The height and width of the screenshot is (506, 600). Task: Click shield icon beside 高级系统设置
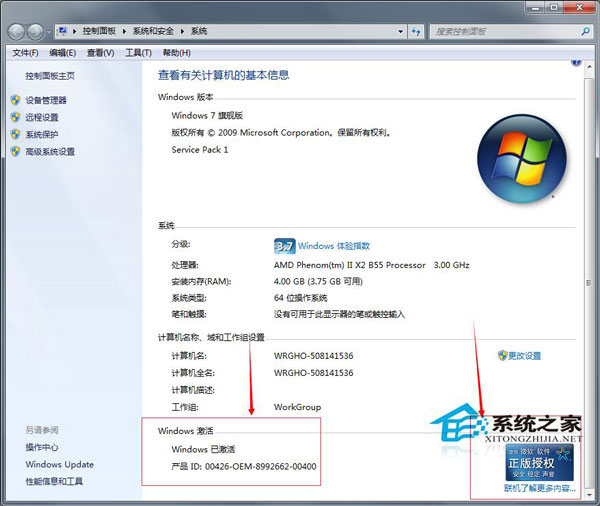pos(15,151)
